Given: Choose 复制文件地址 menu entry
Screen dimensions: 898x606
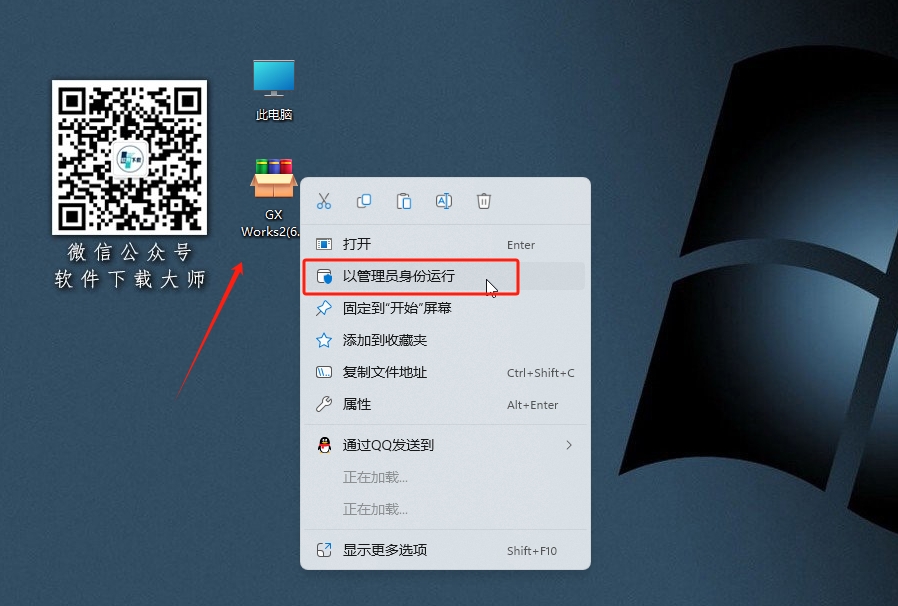Looking at the screenshot, I should pyautogui.click(x=445, y=373).
